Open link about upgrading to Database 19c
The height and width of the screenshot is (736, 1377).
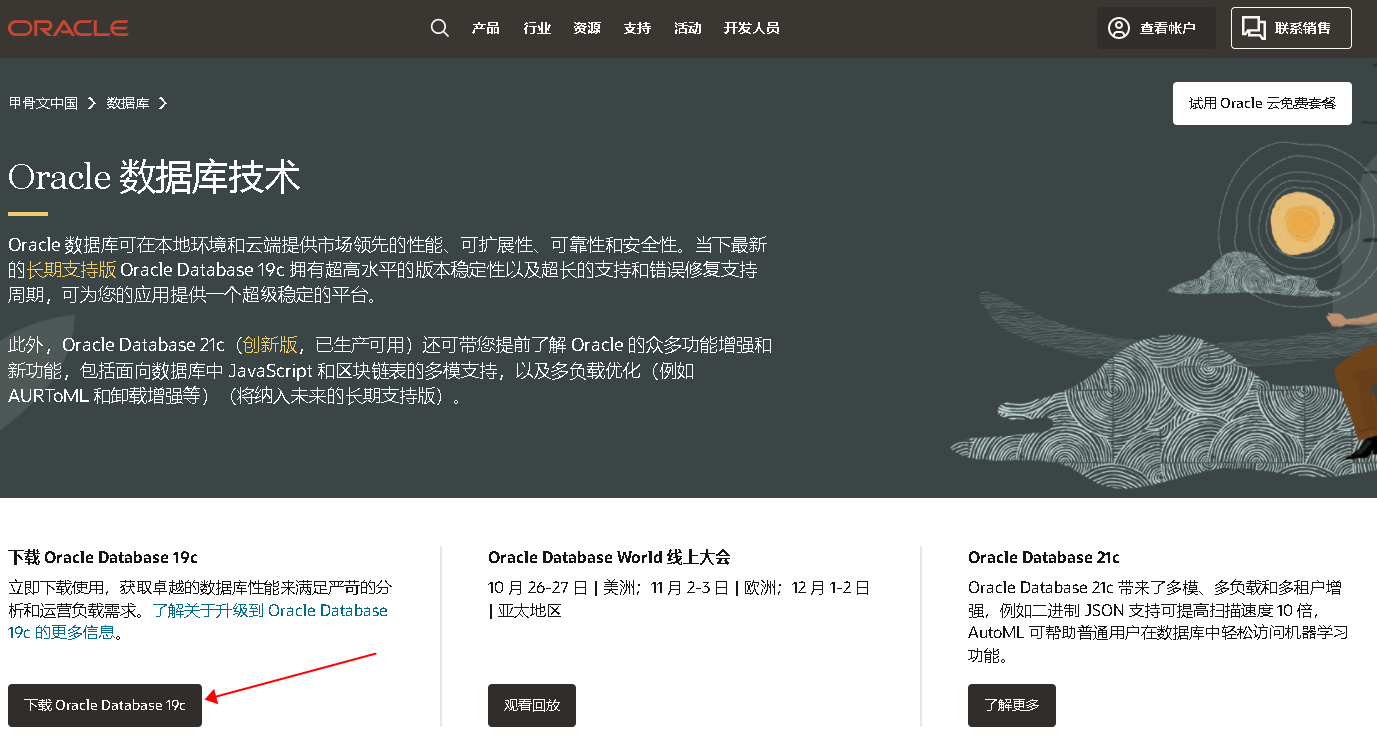click(270, 610)
